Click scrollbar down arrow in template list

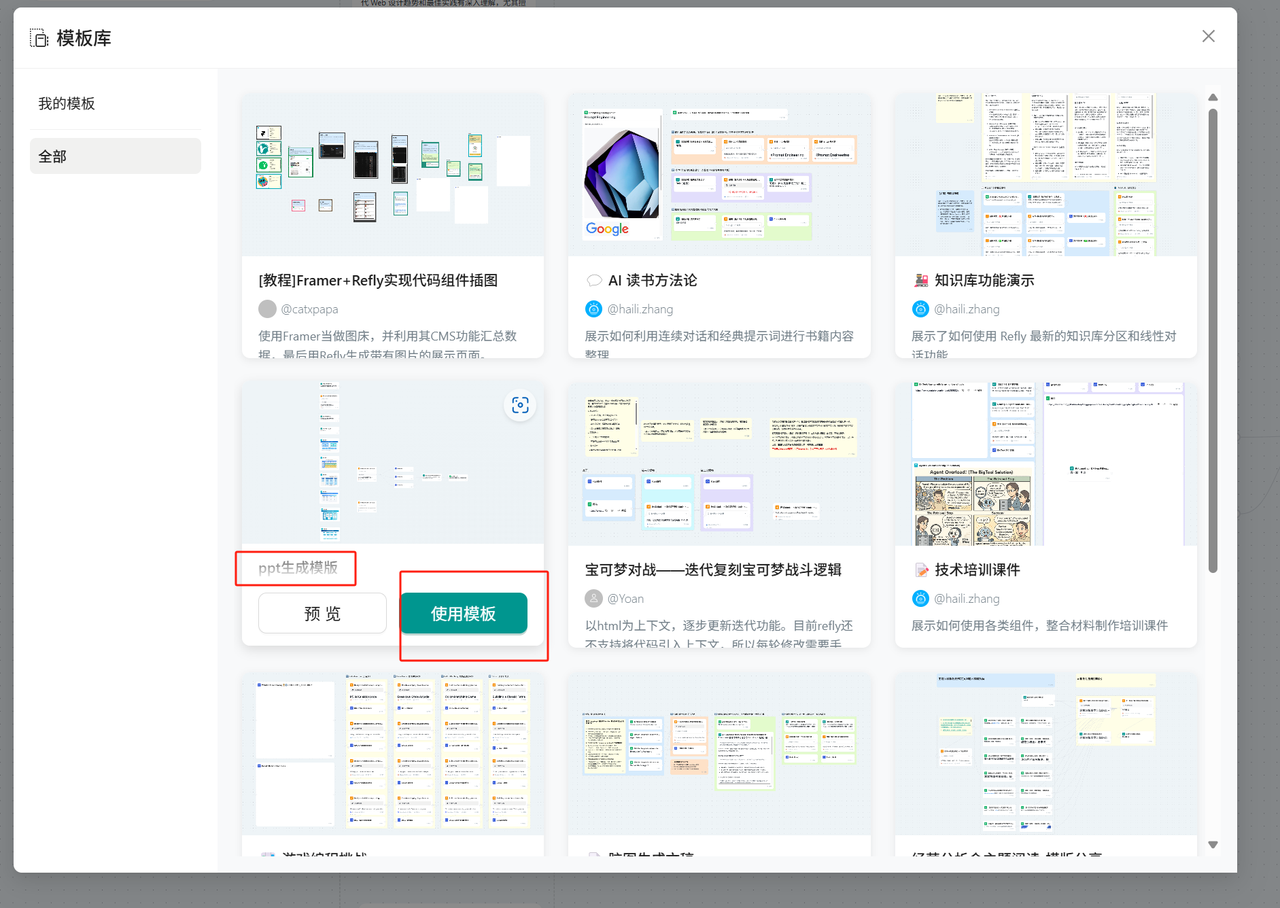[x=1213, y=845]
